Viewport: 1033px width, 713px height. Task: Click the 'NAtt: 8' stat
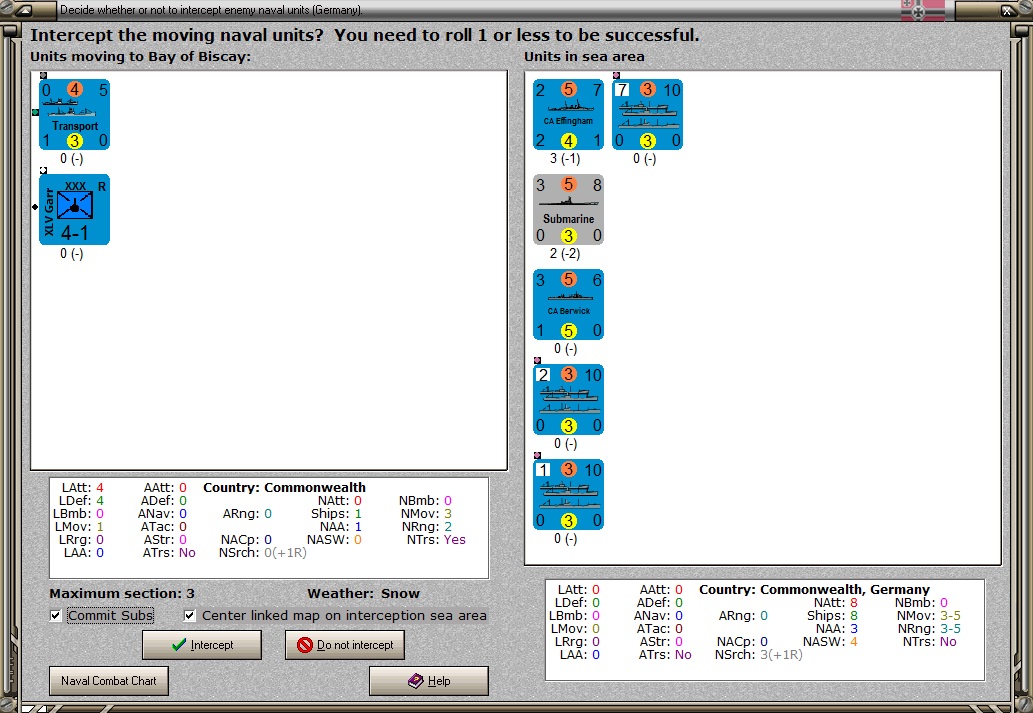click(835, 602)
